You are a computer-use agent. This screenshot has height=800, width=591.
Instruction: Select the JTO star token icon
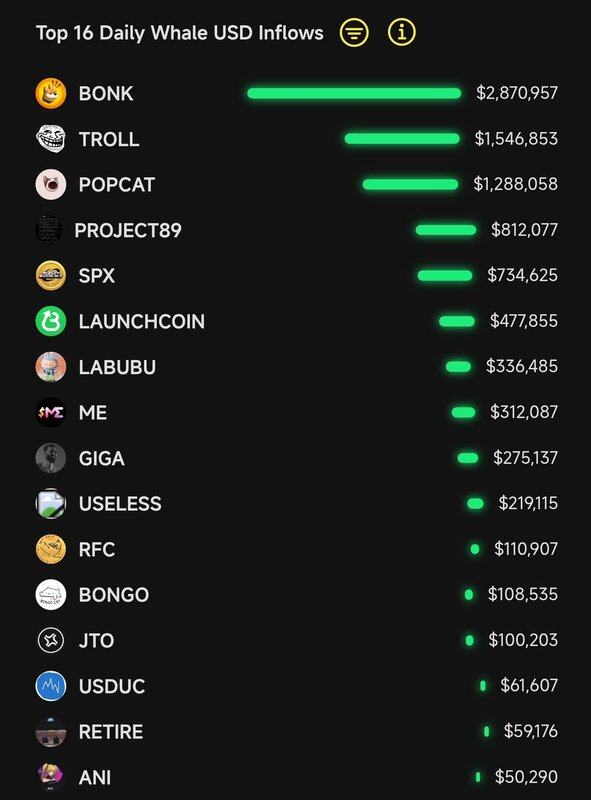click(x=51, y=640)
